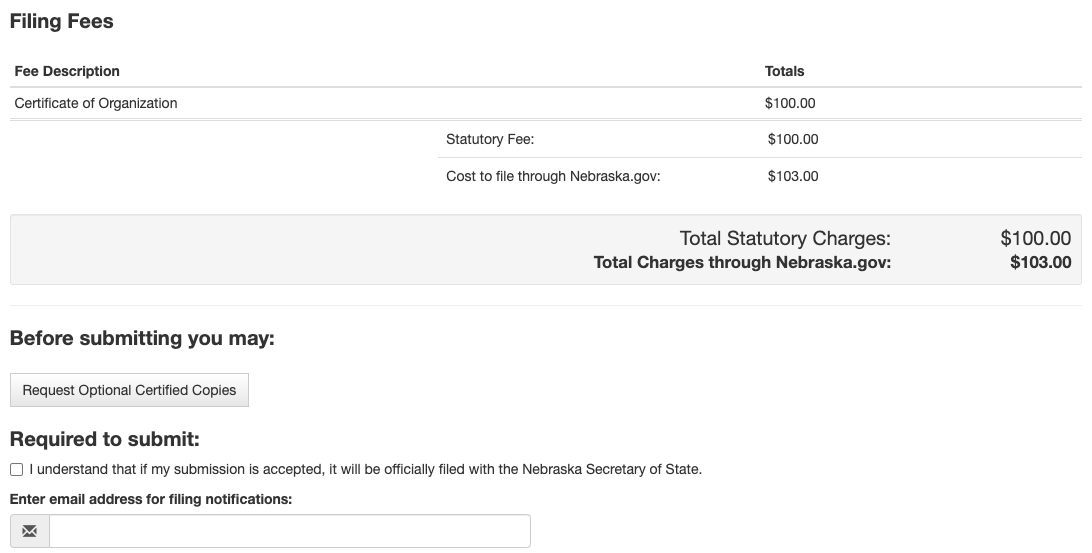This screenshot has width=1092, height=553.
Task: Click the 'Required to submit' heading
Action: (x=104, y=439)
